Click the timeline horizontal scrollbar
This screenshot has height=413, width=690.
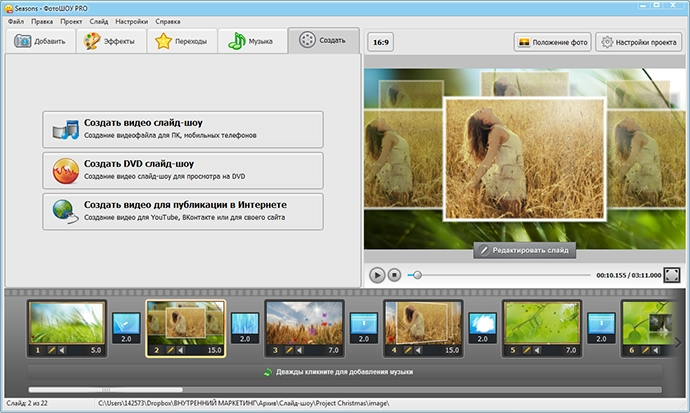[x=345, y=390]
